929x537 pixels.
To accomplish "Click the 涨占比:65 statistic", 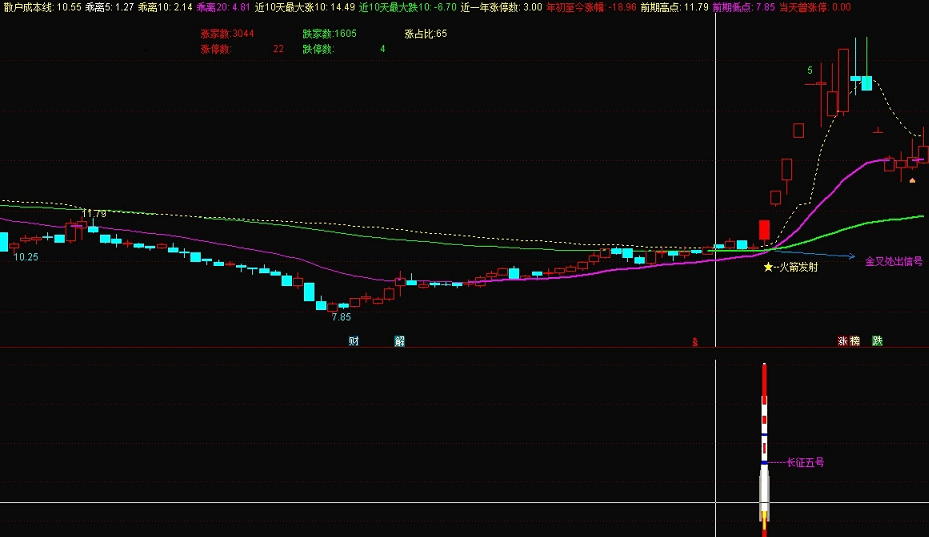I will 425,34.
